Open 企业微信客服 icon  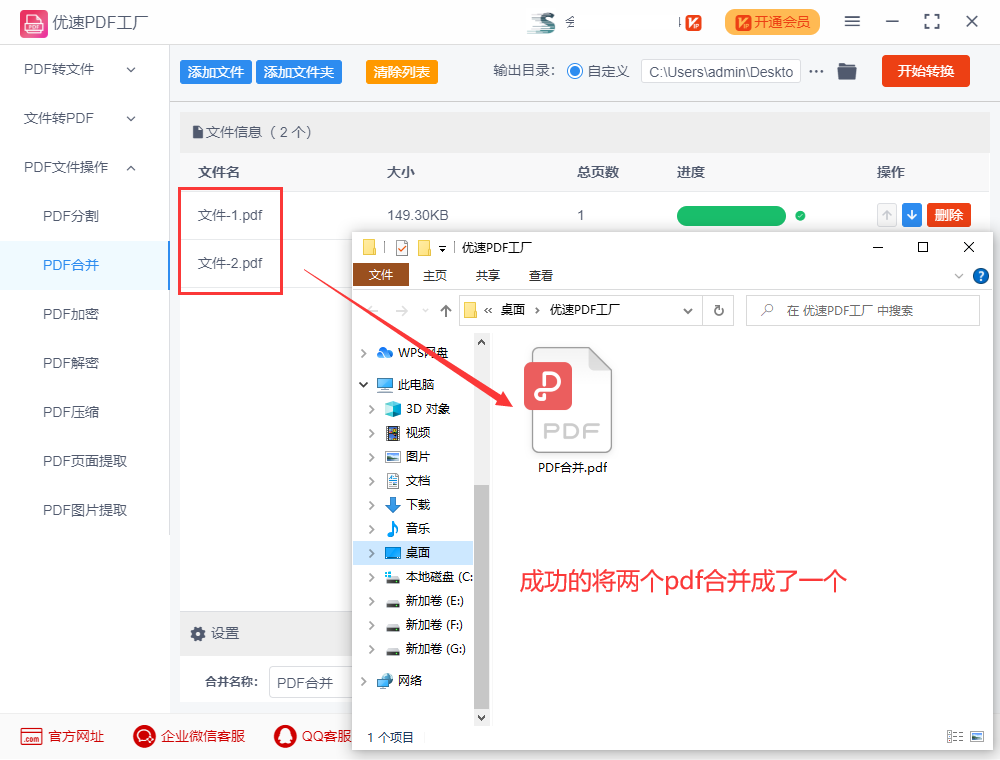click(x=144, y=736)
